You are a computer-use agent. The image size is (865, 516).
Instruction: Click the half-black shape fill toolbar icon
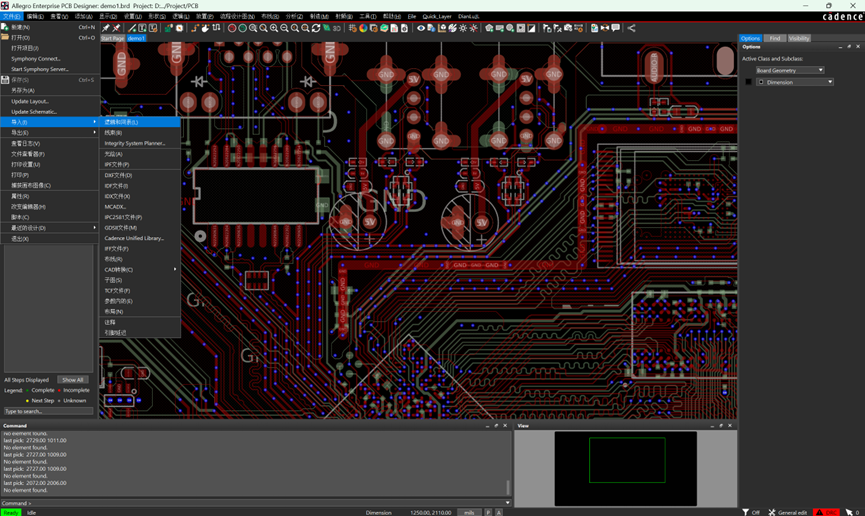point(531,28)
